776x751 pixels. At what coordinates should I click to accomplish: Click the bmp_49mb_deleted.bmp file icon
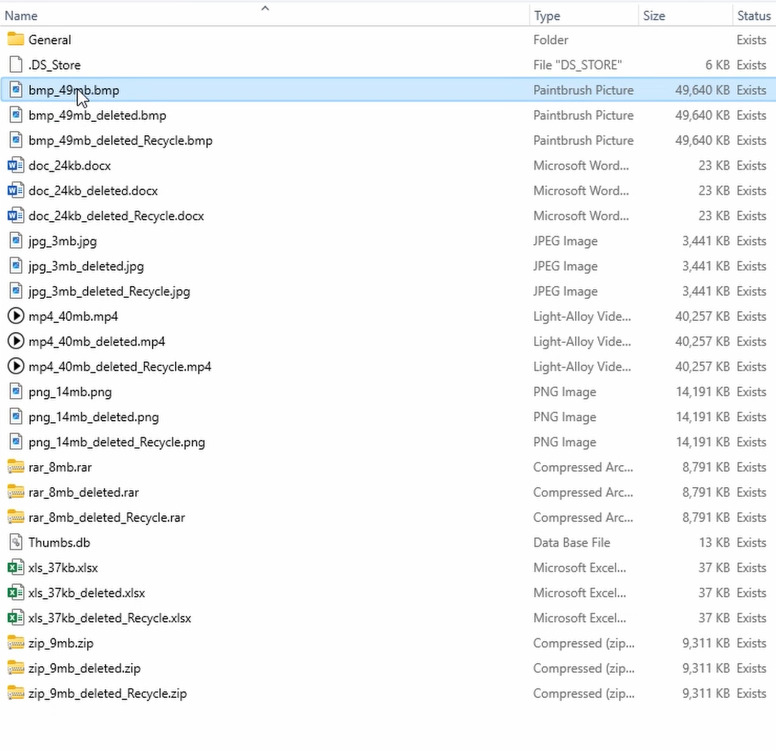(16, 115)
